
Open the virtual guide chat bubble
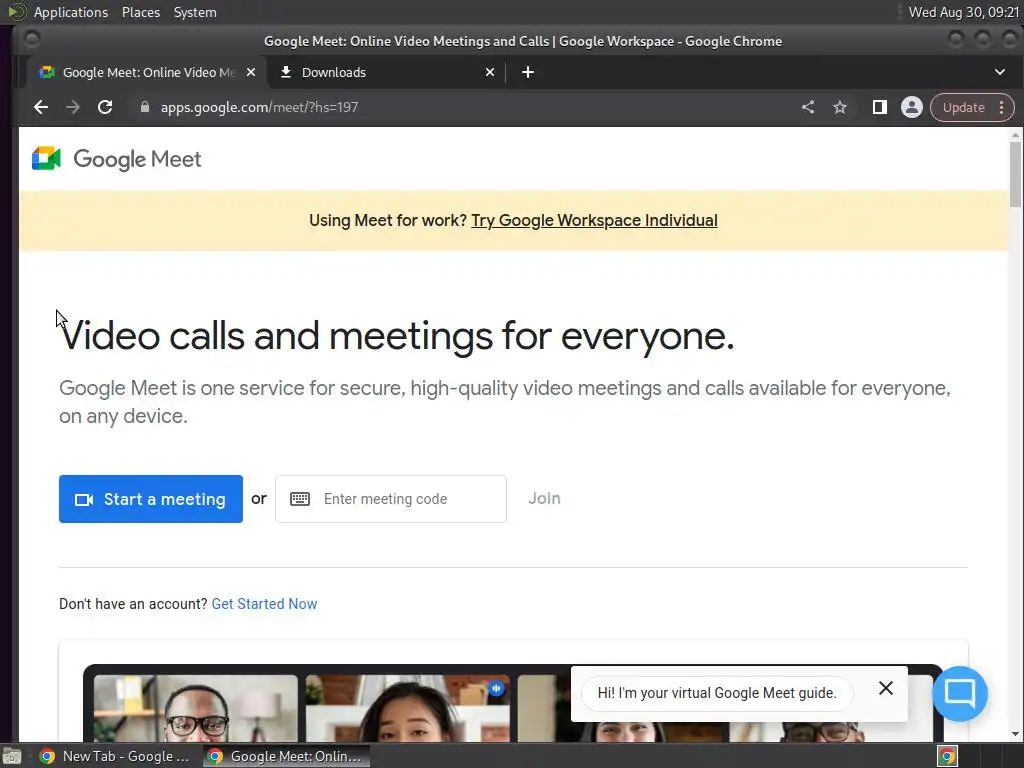pyautogui.click(x=959, y=693)
